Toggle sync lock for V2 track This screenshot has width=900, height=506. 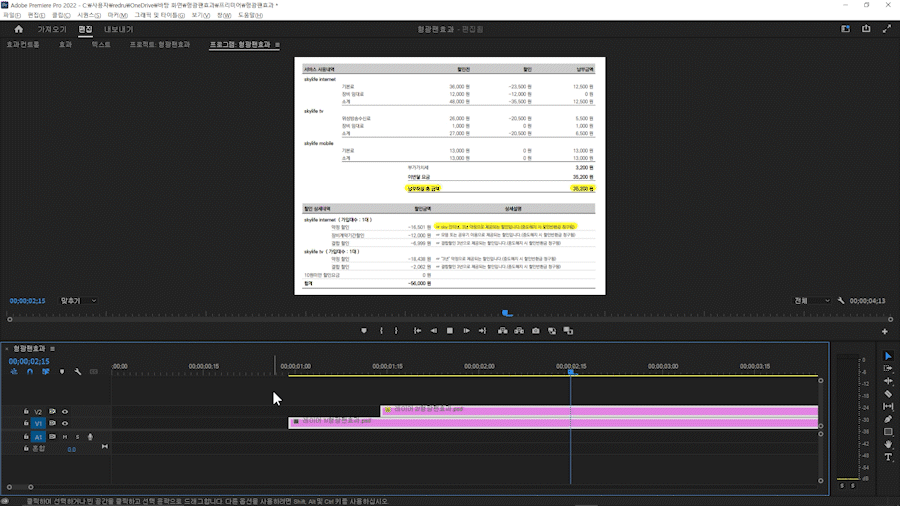(x=52, y=411)
